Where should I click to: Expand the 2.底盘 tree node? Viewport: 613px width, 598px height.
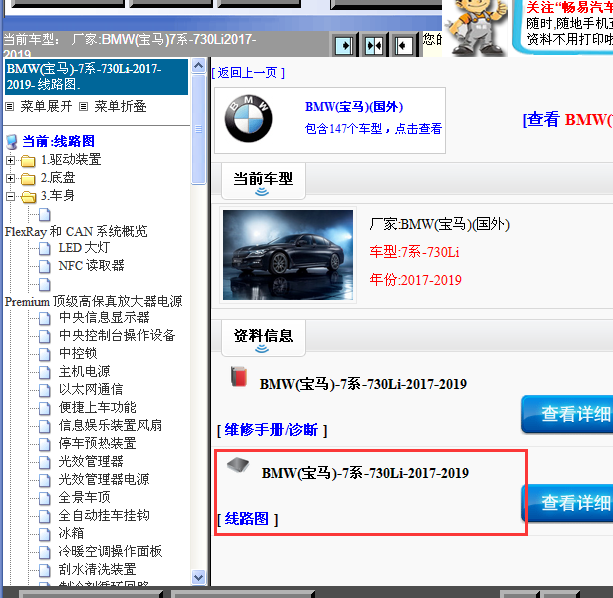[x=11, y=179]
